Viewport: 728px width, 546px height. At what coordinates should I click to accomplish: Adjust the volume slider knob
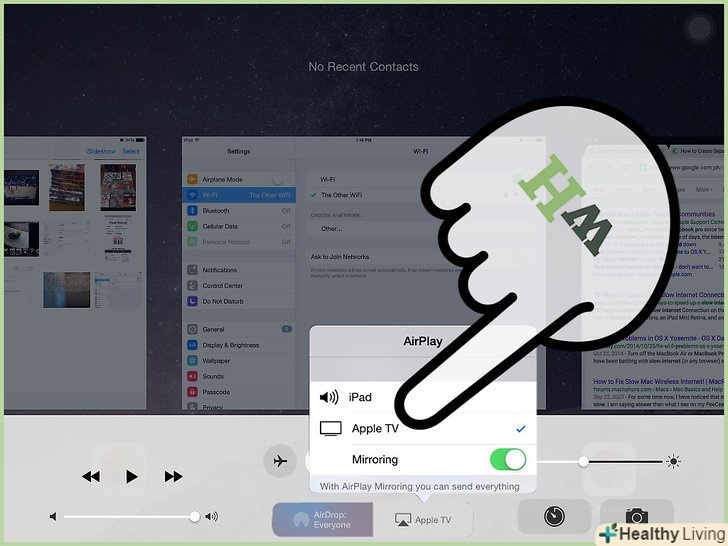click(195, 516)
